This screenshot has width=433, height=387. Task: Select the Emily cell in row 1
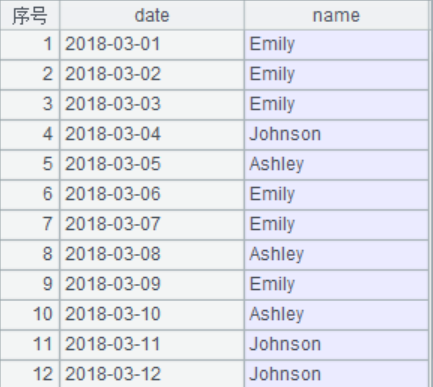coord(336,45)
